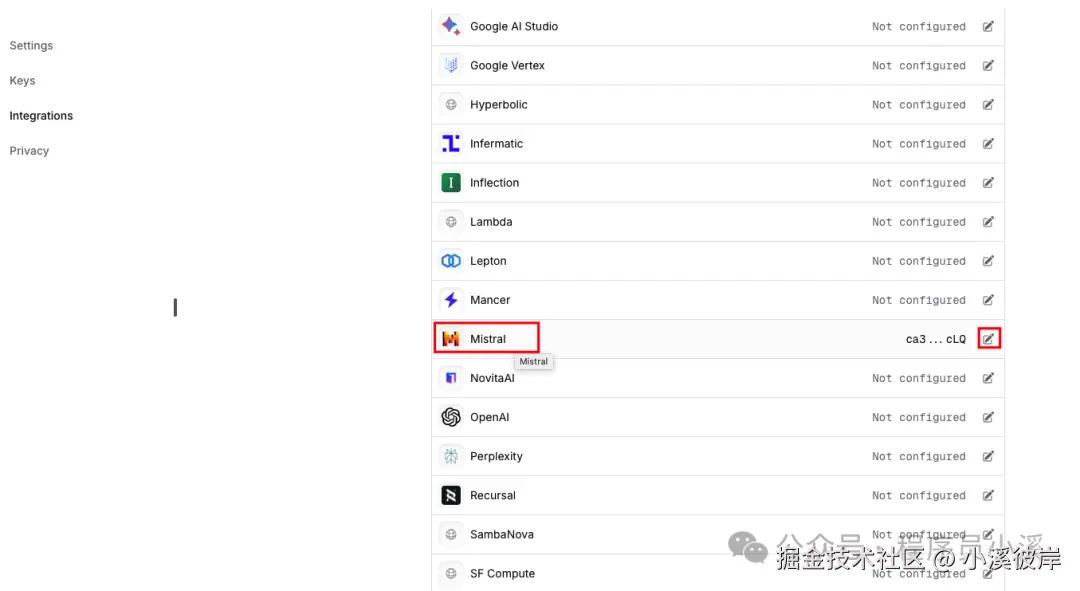Edit the Infermatic key
The height and width of the screenshot is (591, 1080).
click(988, 143)
